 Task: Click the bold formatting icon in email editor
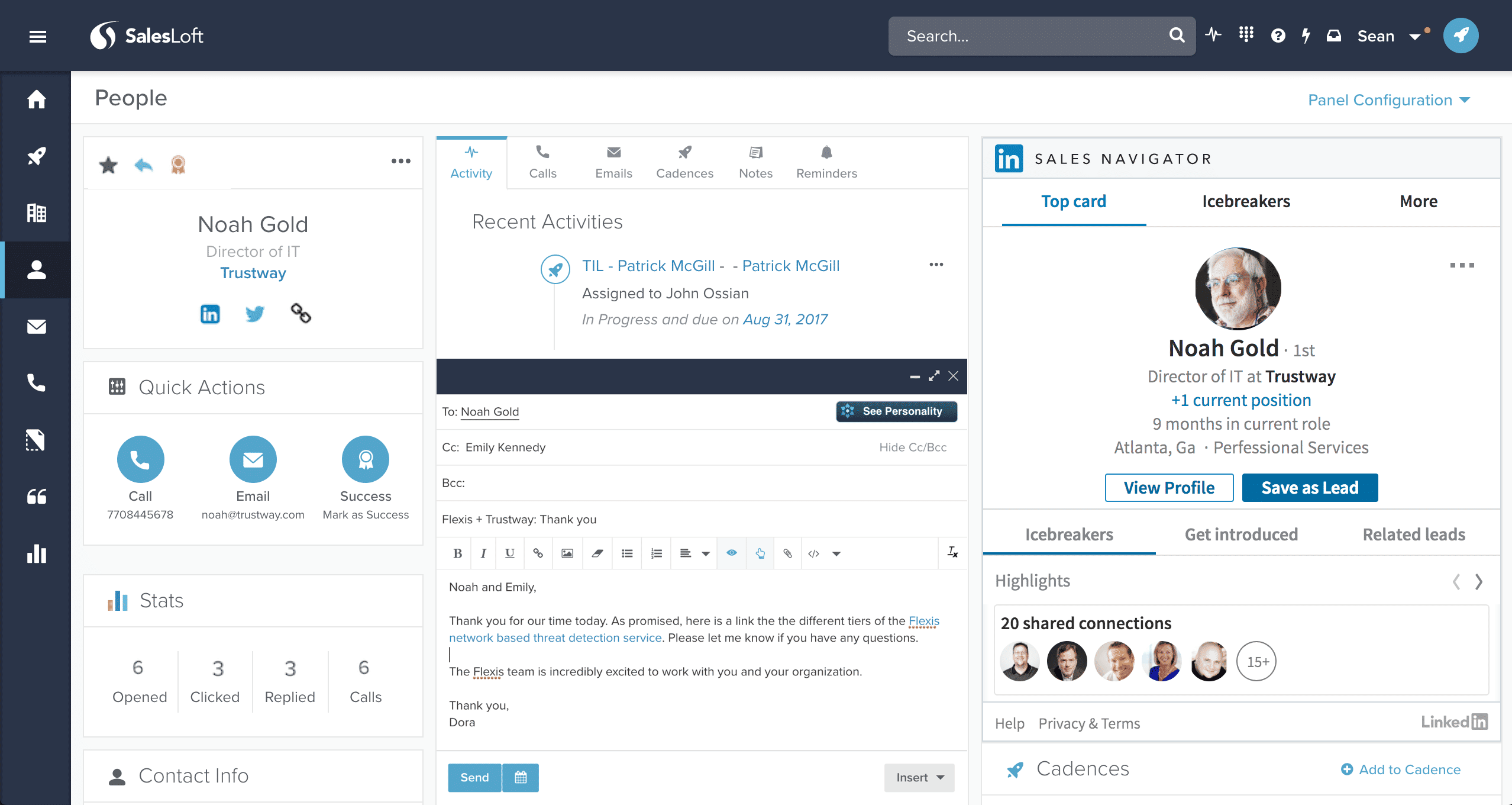click(457, 554)
